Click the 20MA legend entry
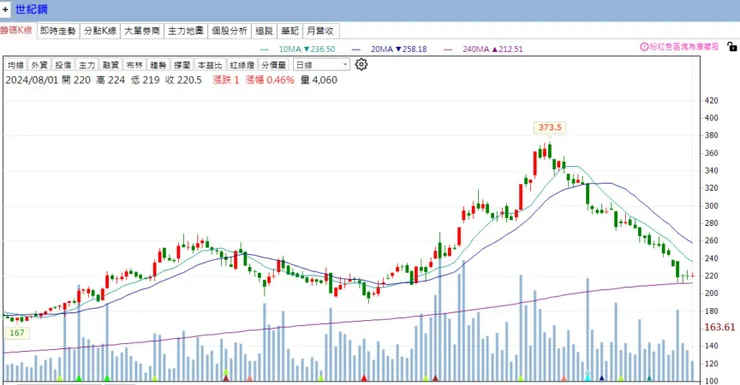Image resolution: width=740 pixels, height=385 pixels. (x=389, y=49)
